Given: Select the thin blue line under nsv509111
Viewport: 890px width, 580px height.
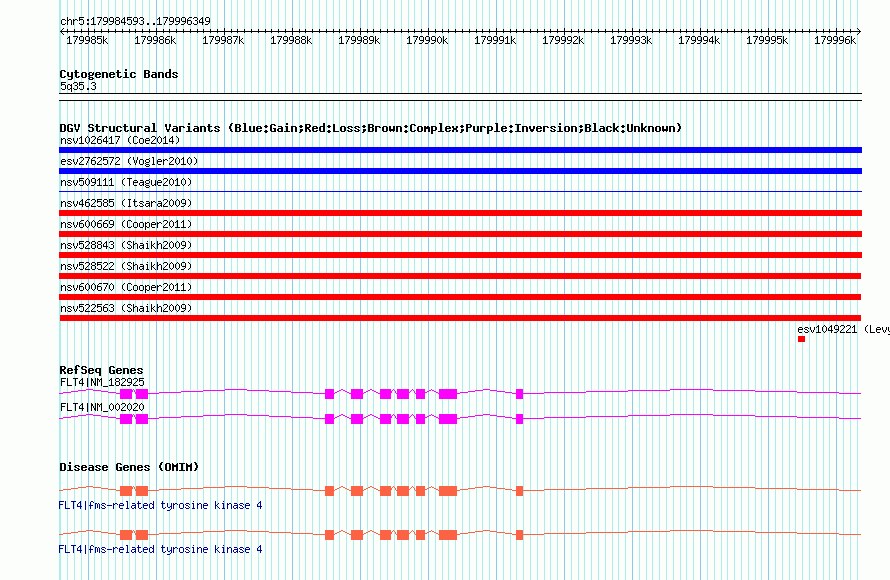Looking at the screenshot, I should [460, 191].
